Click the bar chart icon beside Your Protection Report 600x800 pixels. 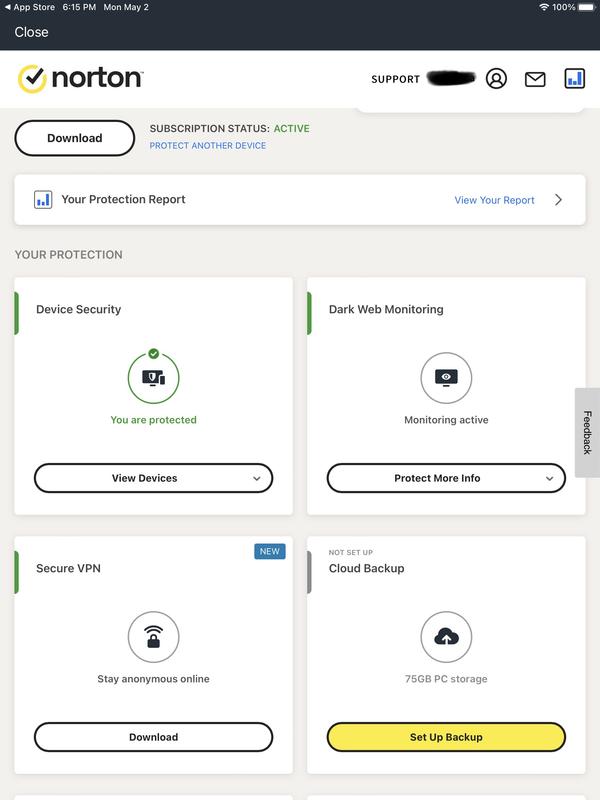pos(43,199)
